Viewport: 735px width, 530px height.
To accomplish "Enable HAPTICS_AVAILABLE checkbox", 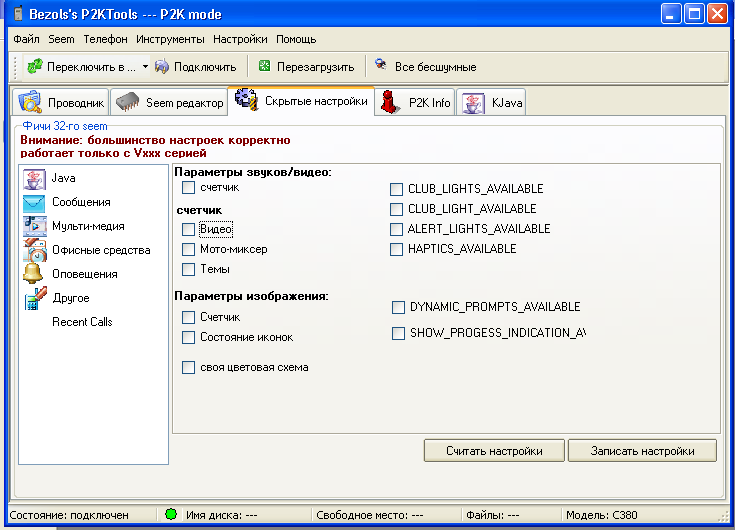I will (397, 249).
